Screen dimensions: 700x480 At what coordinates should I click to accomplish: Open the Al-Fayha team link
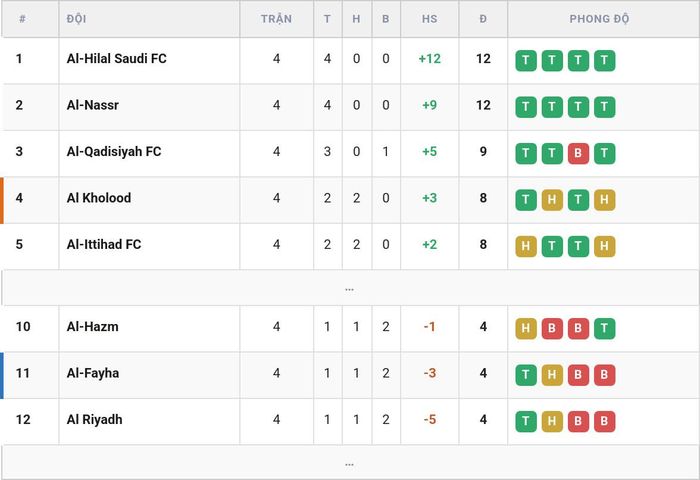point(93,373)
